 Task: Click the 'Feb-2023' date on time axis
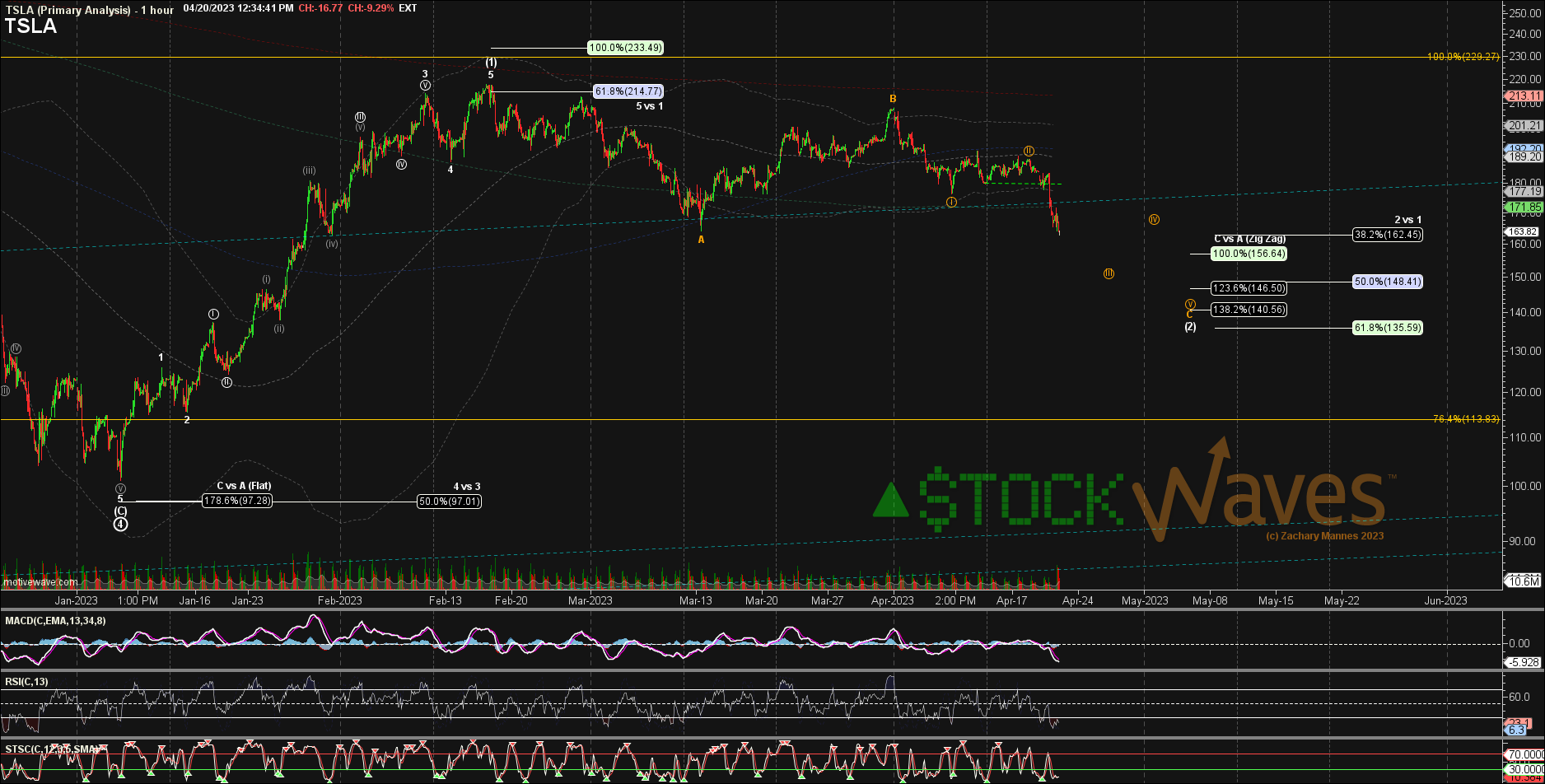(x=339, y=600)
